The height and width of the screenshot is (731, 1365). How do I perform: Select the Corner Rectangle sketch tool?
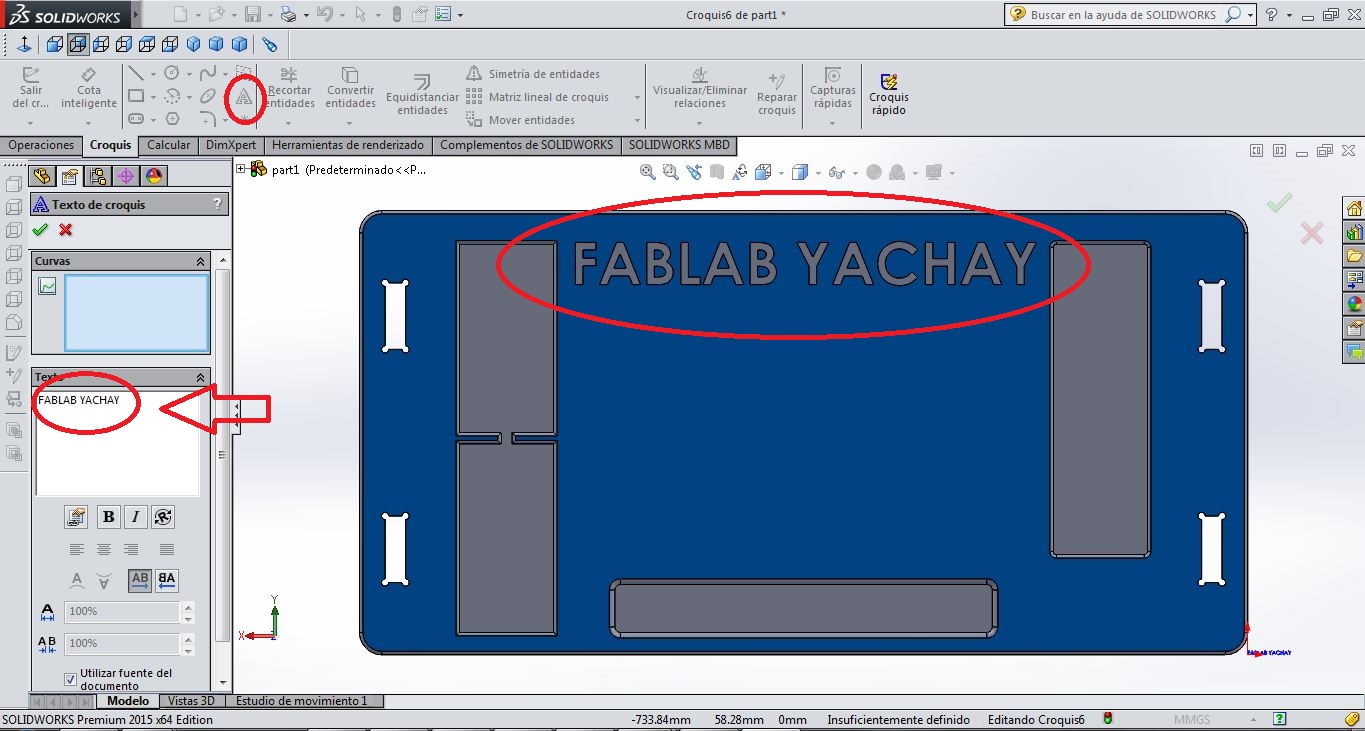(135, 97)
